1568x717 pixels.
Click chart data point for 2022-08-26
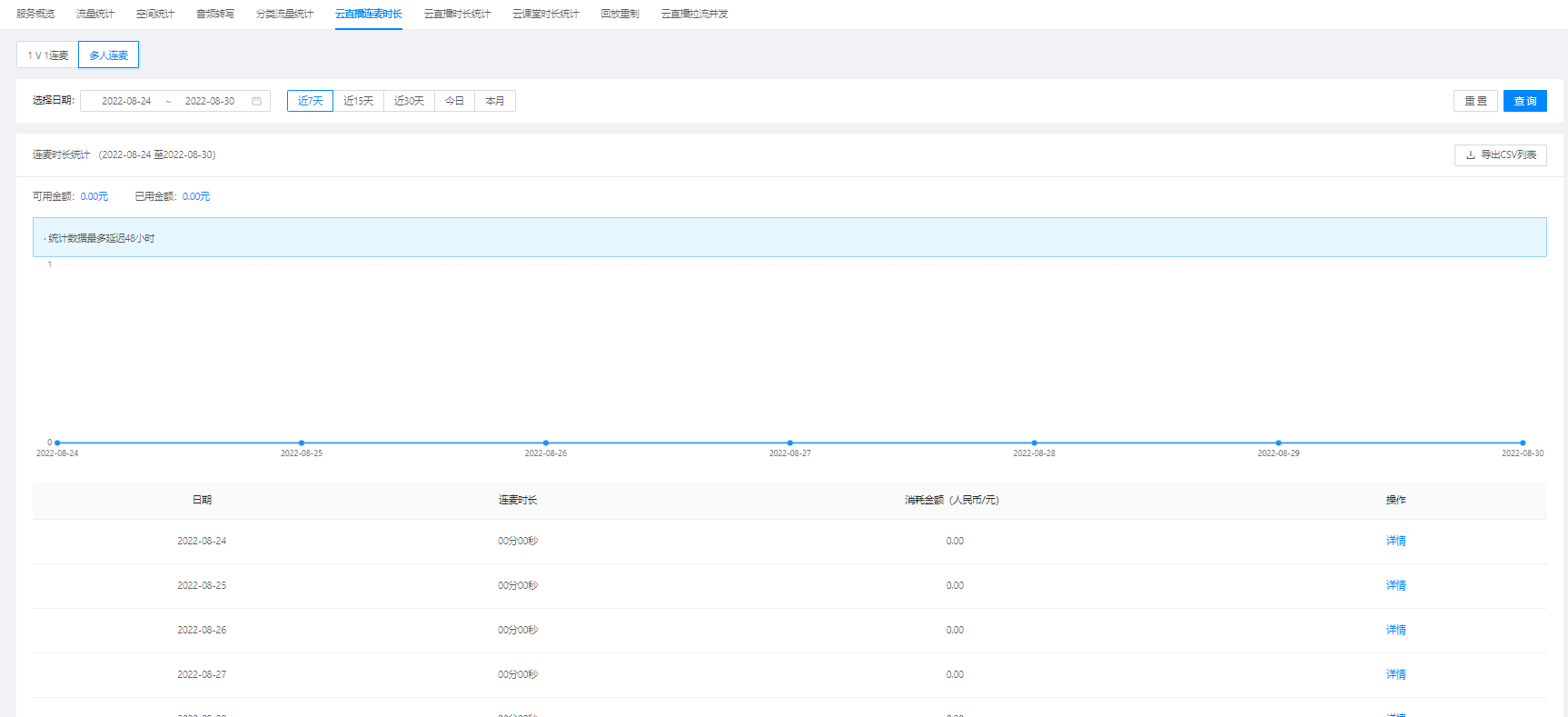tap(546, 443)
